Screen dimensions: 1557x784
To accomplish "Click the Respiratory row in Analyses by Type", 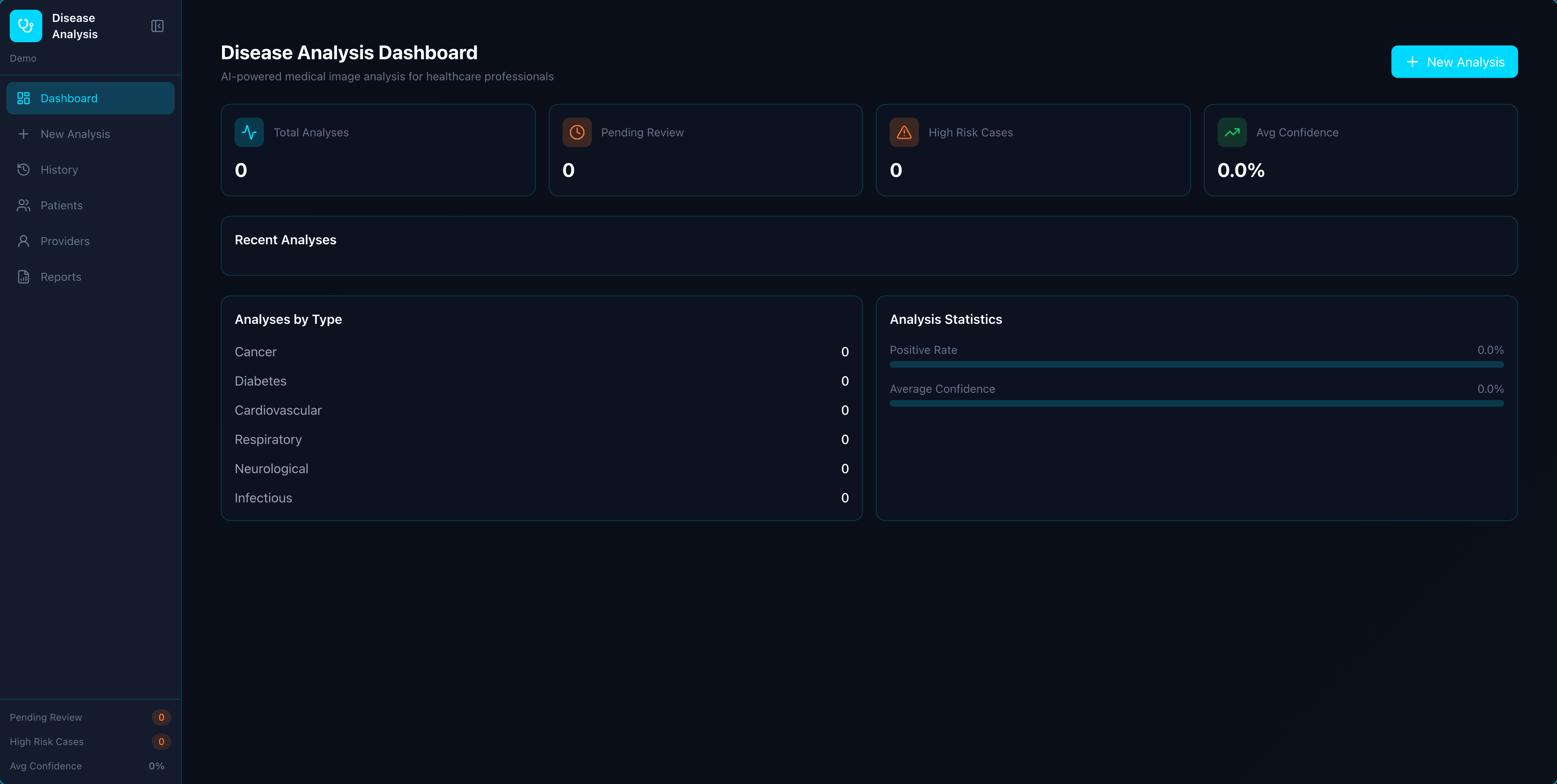I will [541, 439].
